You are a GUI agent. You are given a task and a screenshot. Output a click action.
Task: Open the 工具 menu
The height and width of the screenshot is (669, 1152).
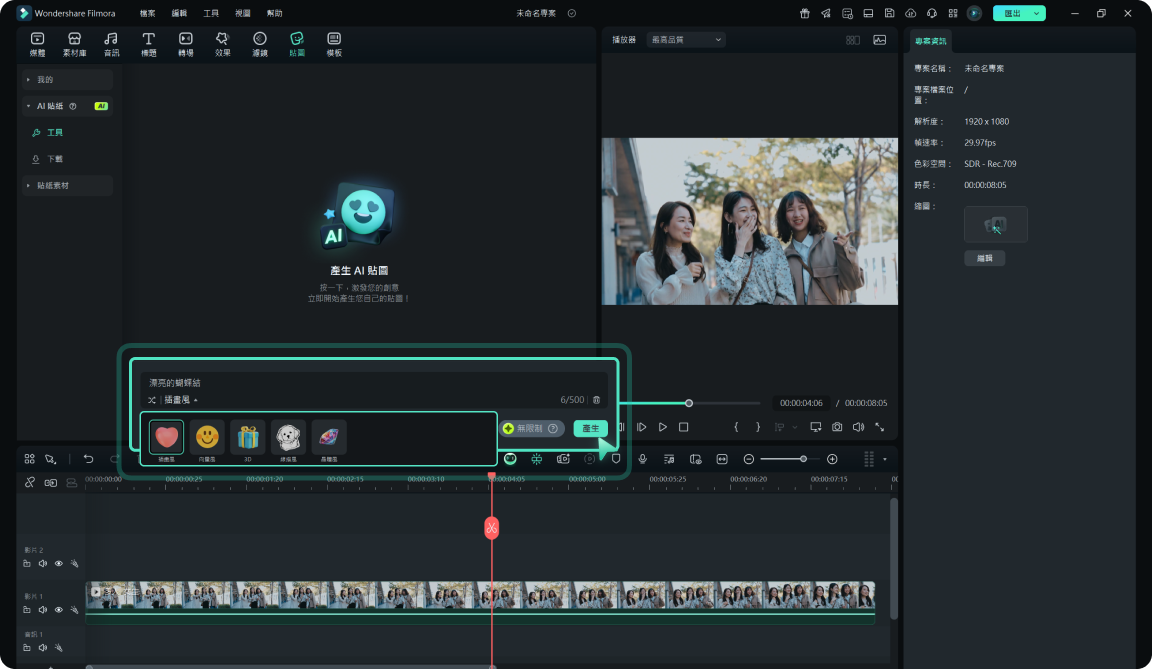tap(211, 13)
